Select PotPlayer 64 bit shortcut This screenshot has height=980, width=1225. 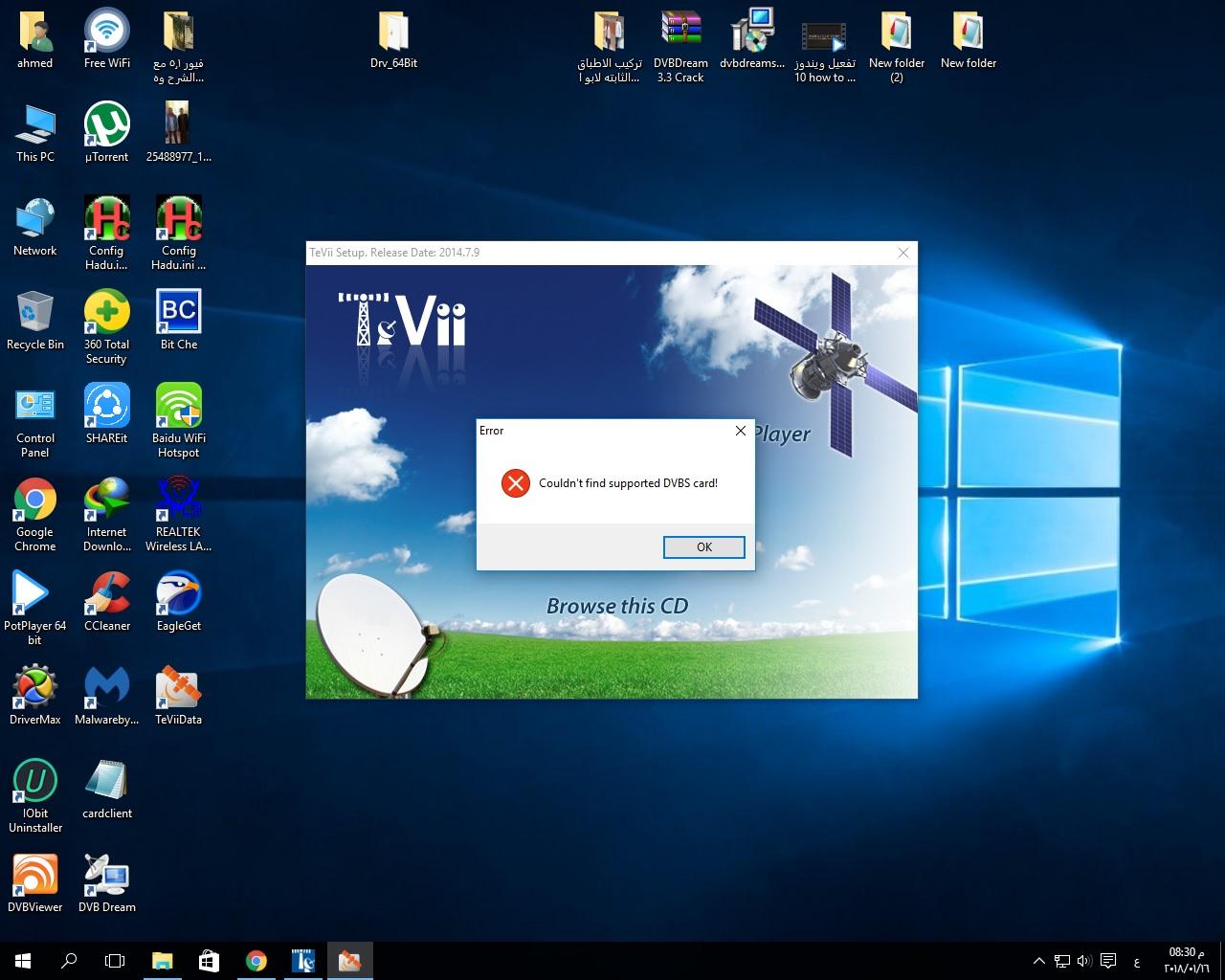pyautogui.click(x=35, y=609)
